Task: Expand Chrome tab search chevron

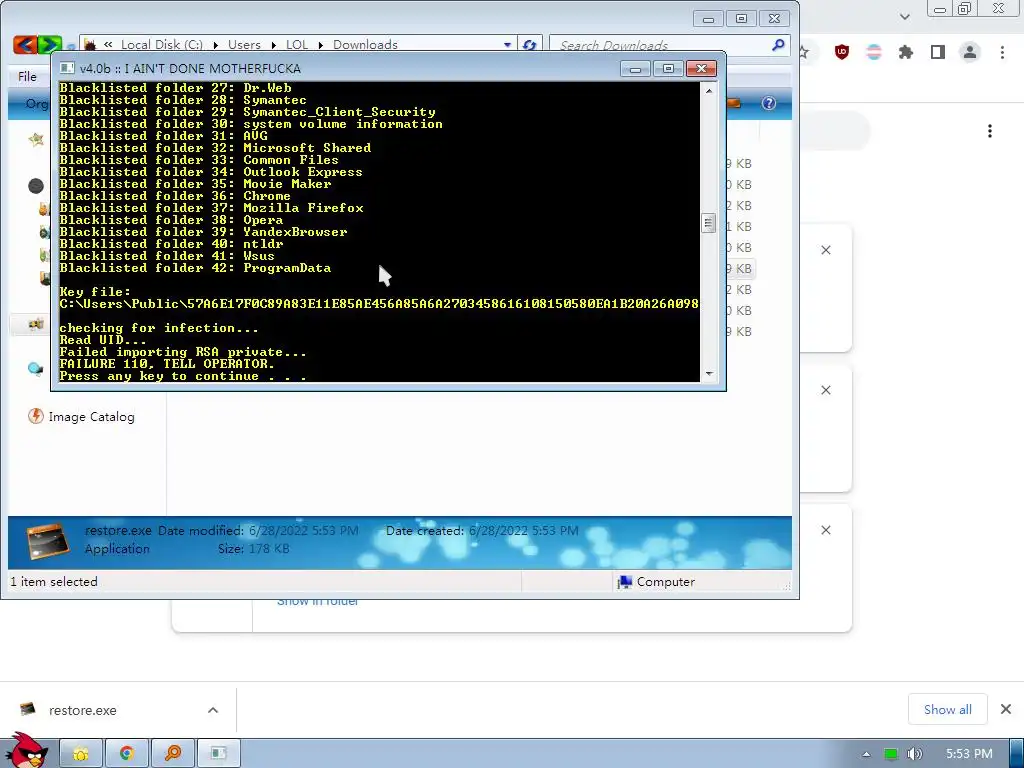Action: [x=904, y=16]
